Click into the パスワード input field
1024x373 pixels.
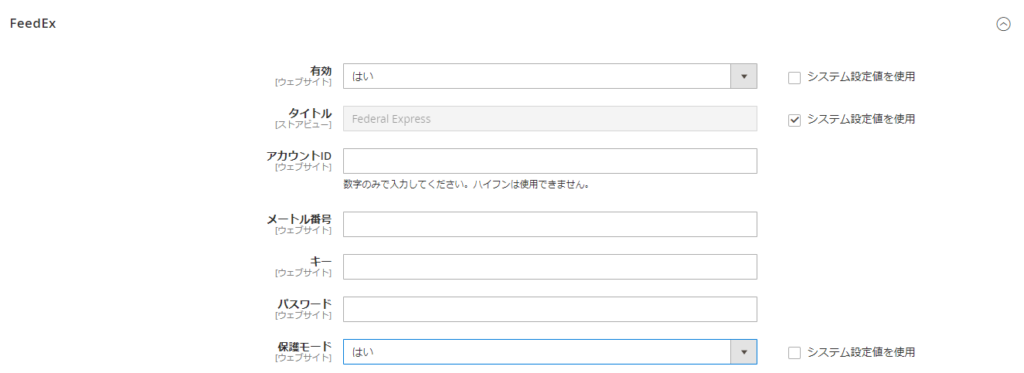[550, 309]
